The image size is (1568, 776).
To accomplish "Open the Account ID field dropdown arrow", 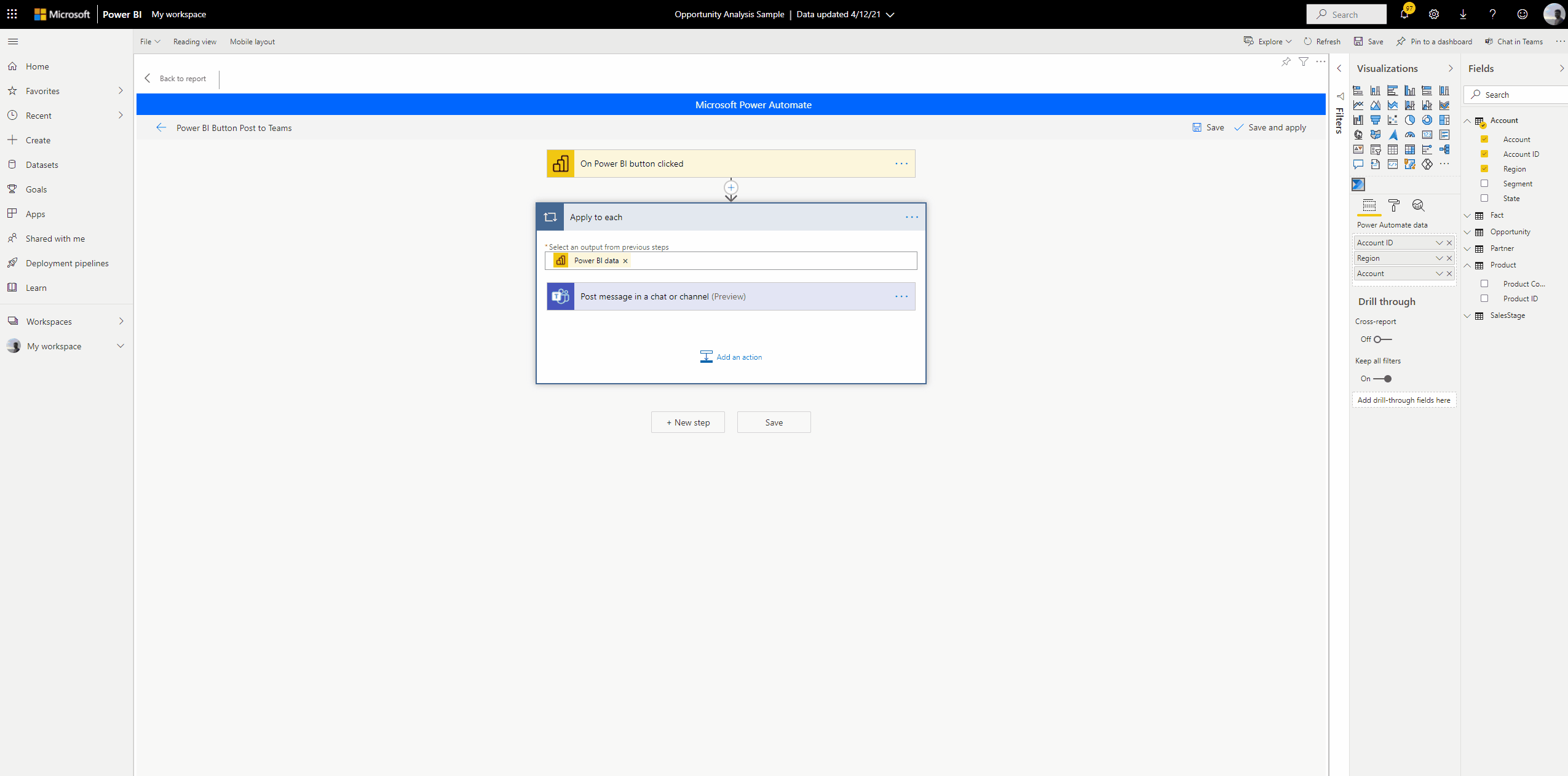I will click(1439, 243).
